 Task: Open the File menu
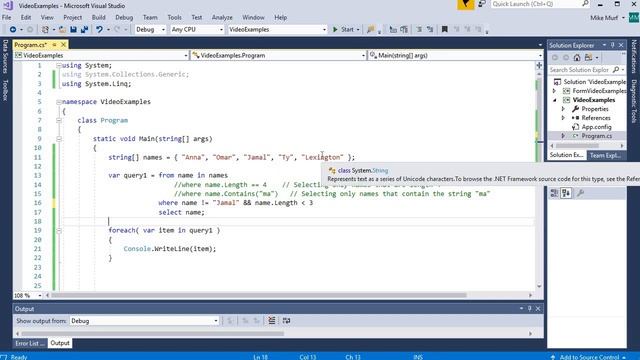[x=7, y=18]
